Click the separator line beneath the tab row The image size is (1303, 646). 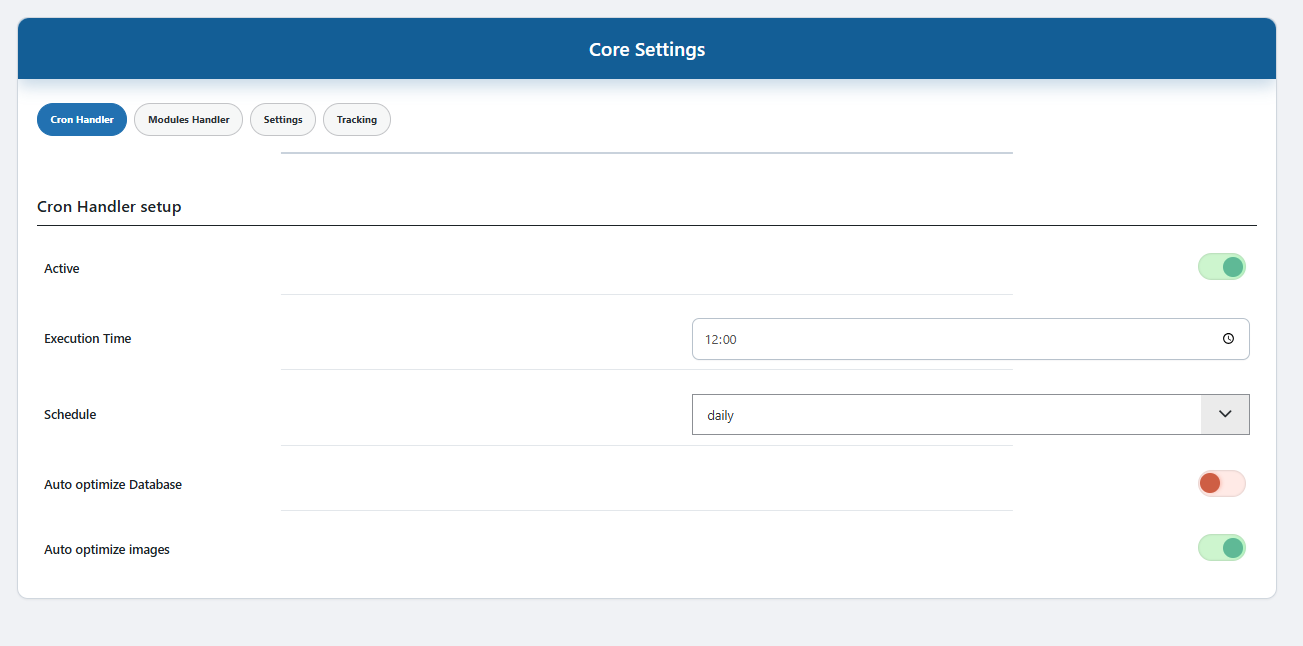[x=646, y=153]
